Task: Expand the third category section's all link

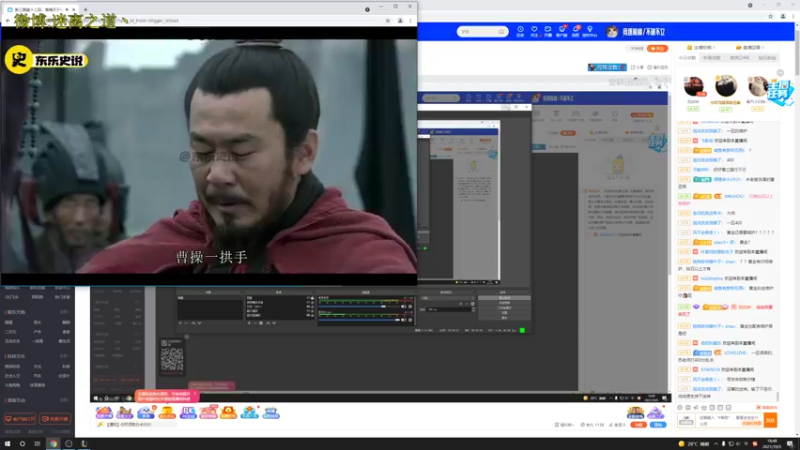Action: [65, 400]
